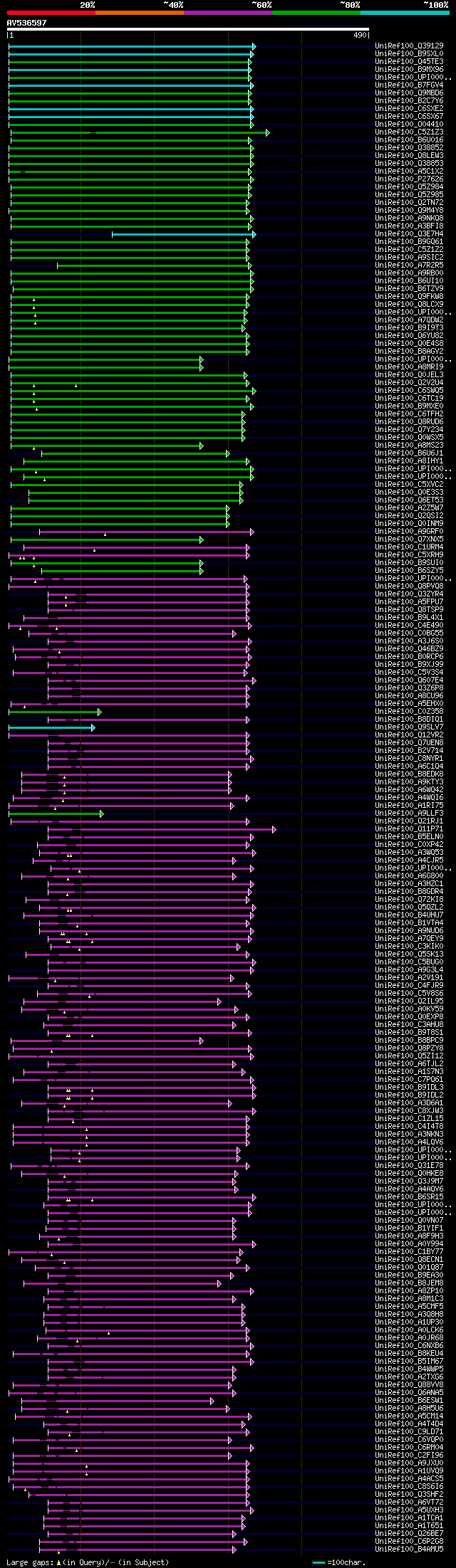Image resolution: width=456 pixels, height=1568 pixels.
Task: Select hit UniRef100_O04410
Action: point(410,125)
